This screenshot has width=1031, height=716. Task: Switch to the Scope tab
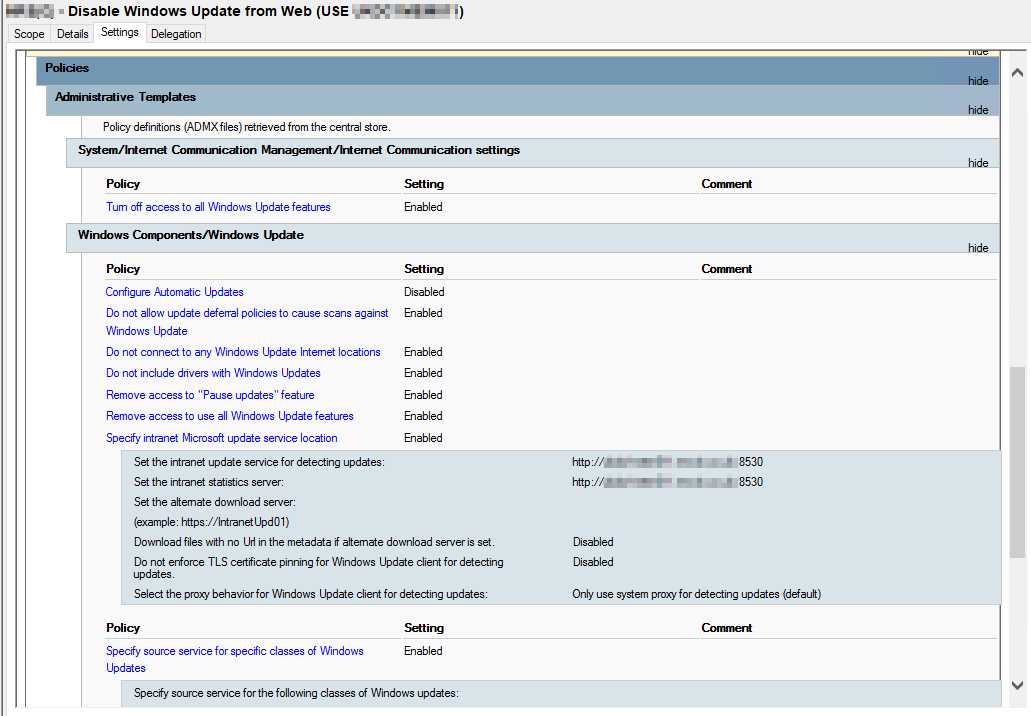tap(29, 34)
